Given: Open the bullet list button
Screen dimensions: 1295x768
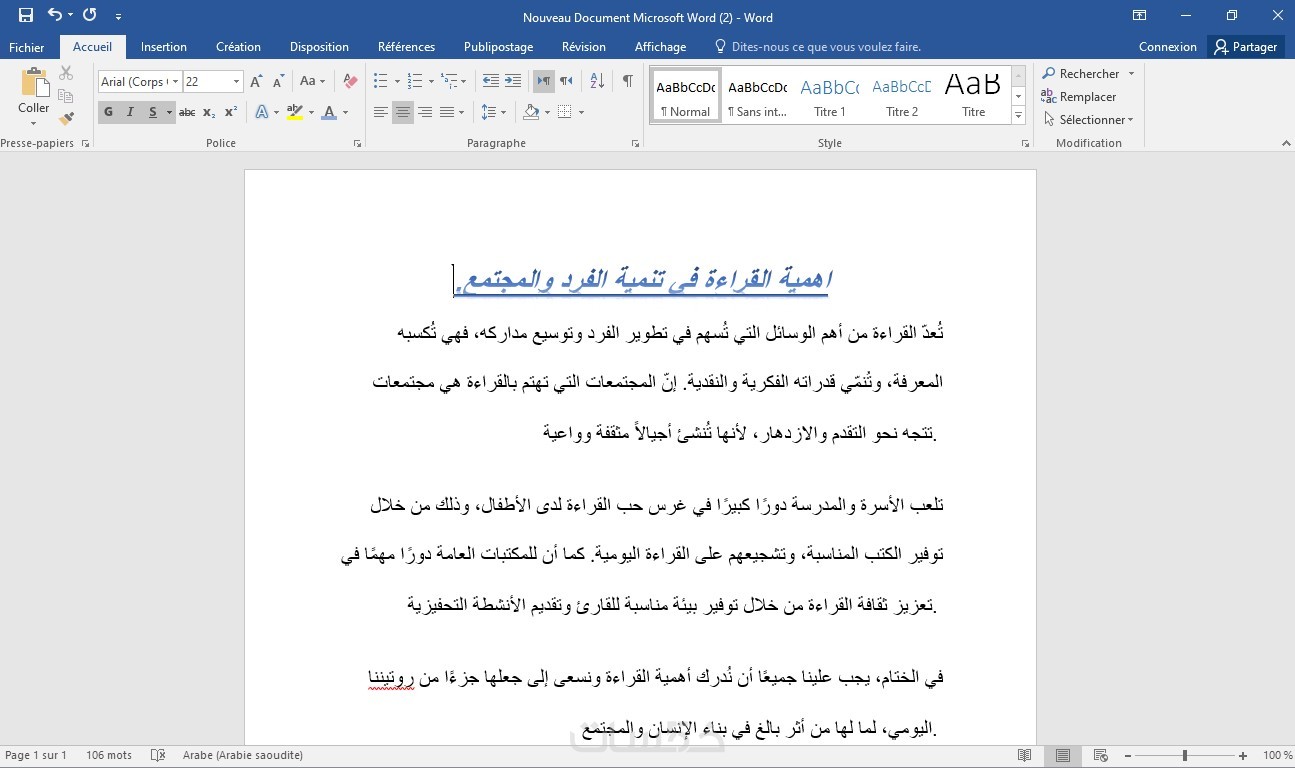Looking at the screenshot, I should pyautogui.click(x=380, y=81).
